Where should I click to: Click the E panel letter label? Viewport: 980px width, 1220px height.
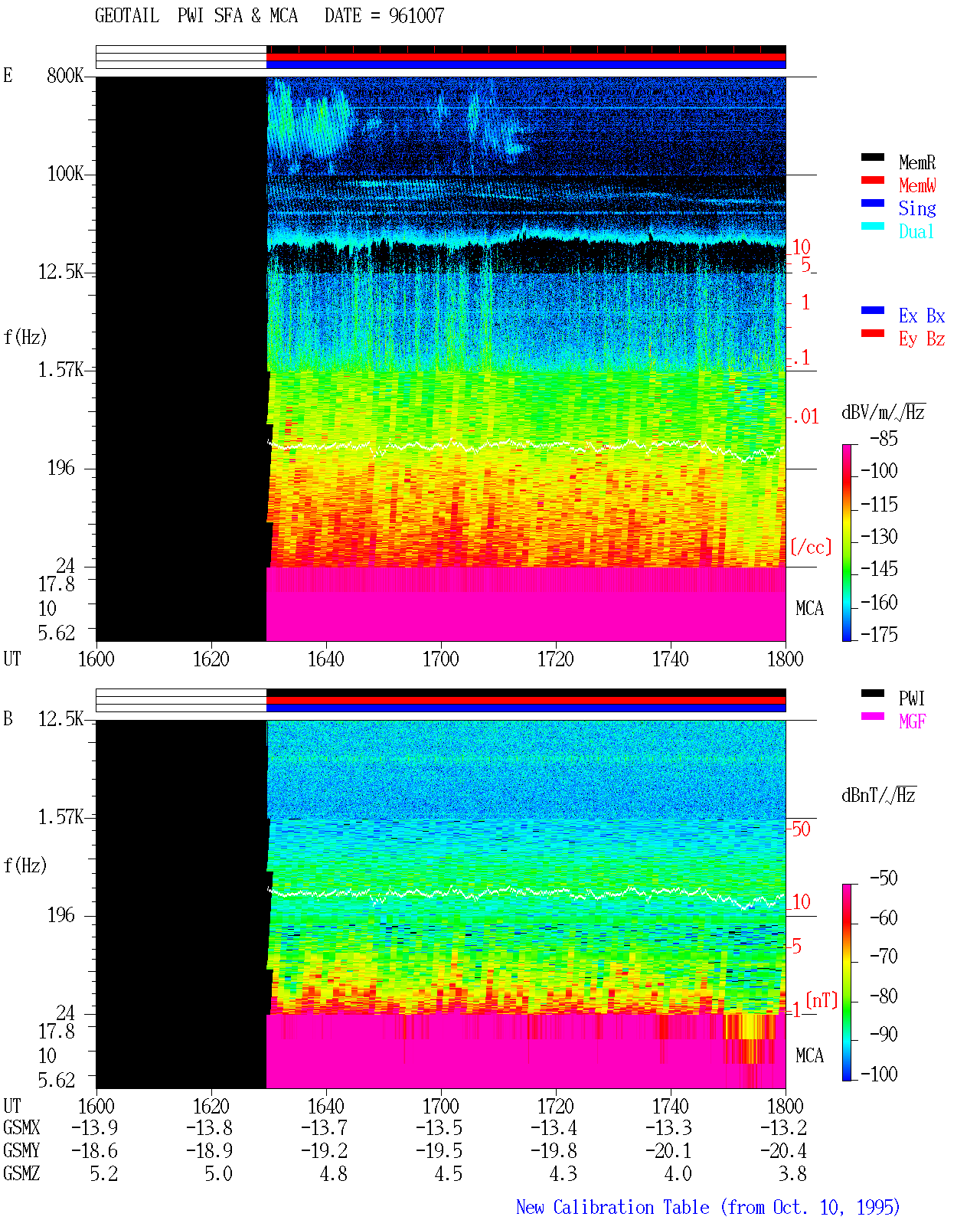click(8, 75)
